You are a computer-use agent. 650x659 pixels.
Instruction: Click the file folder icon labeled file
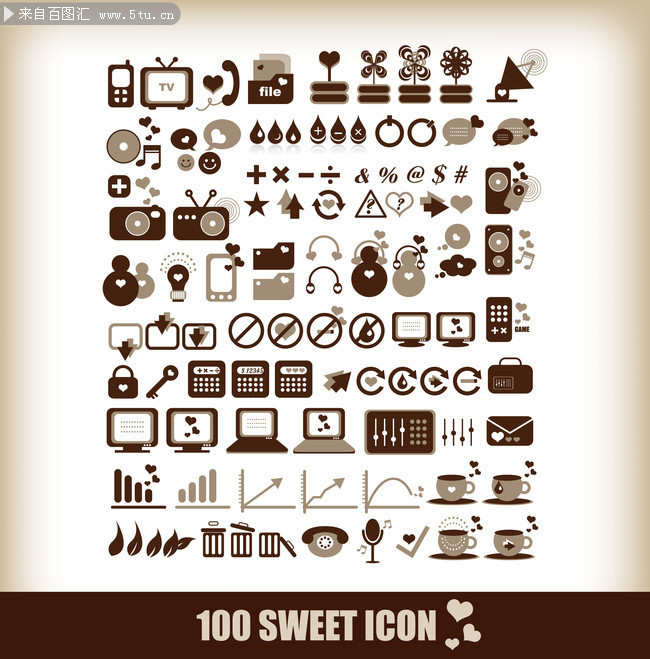pos(271,79)
